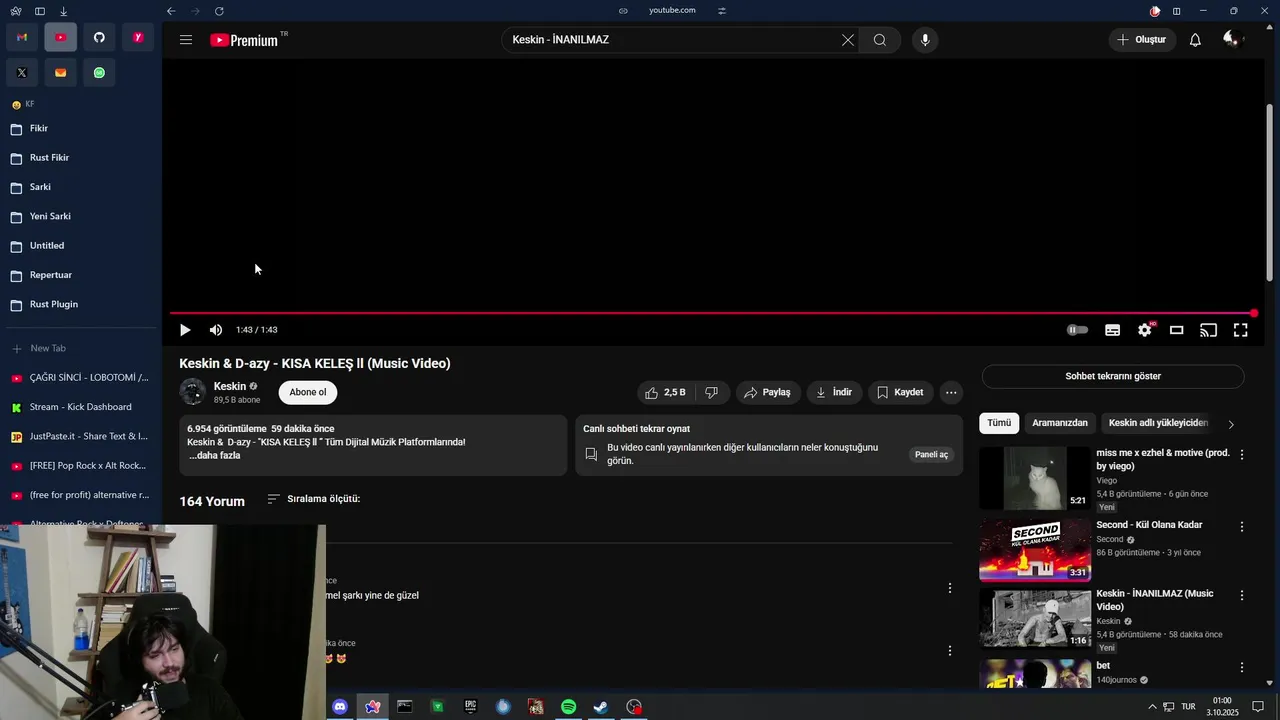Open the more actions ellipsis beside Kaydet
Image resolution: width=1280 pixels, height=720 pixels.
point(951,392)
